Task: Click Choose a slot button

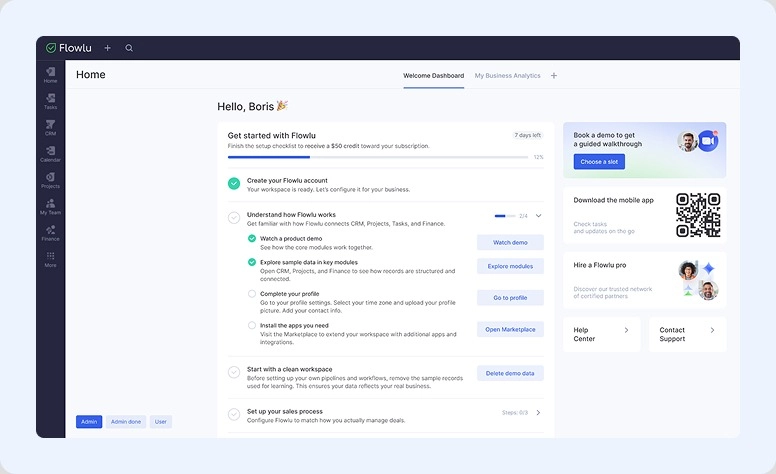Action: click(x=599, y=162)
